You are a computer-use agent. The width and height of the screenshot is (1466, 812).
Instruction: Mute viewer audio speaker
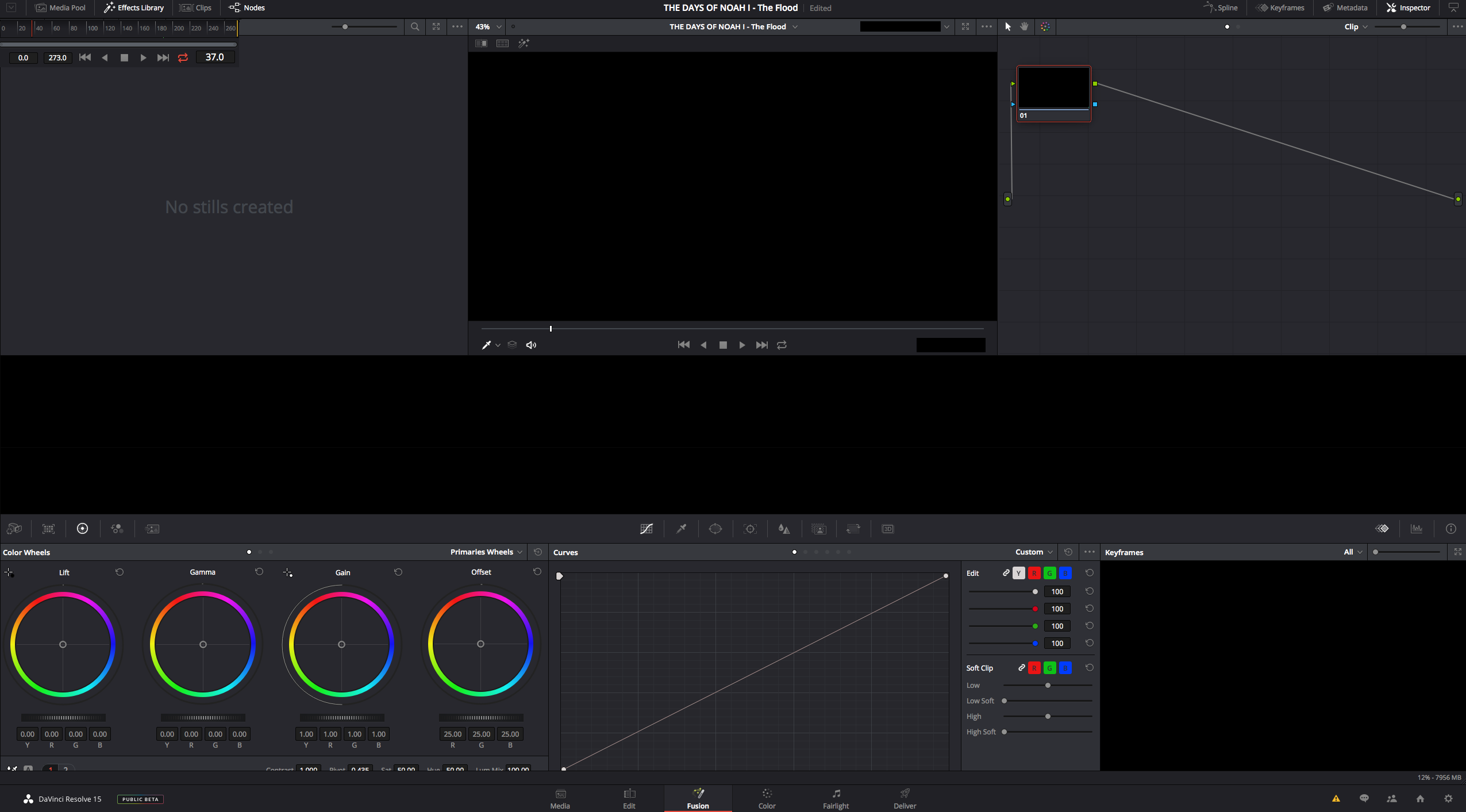[x=531, y=345]
